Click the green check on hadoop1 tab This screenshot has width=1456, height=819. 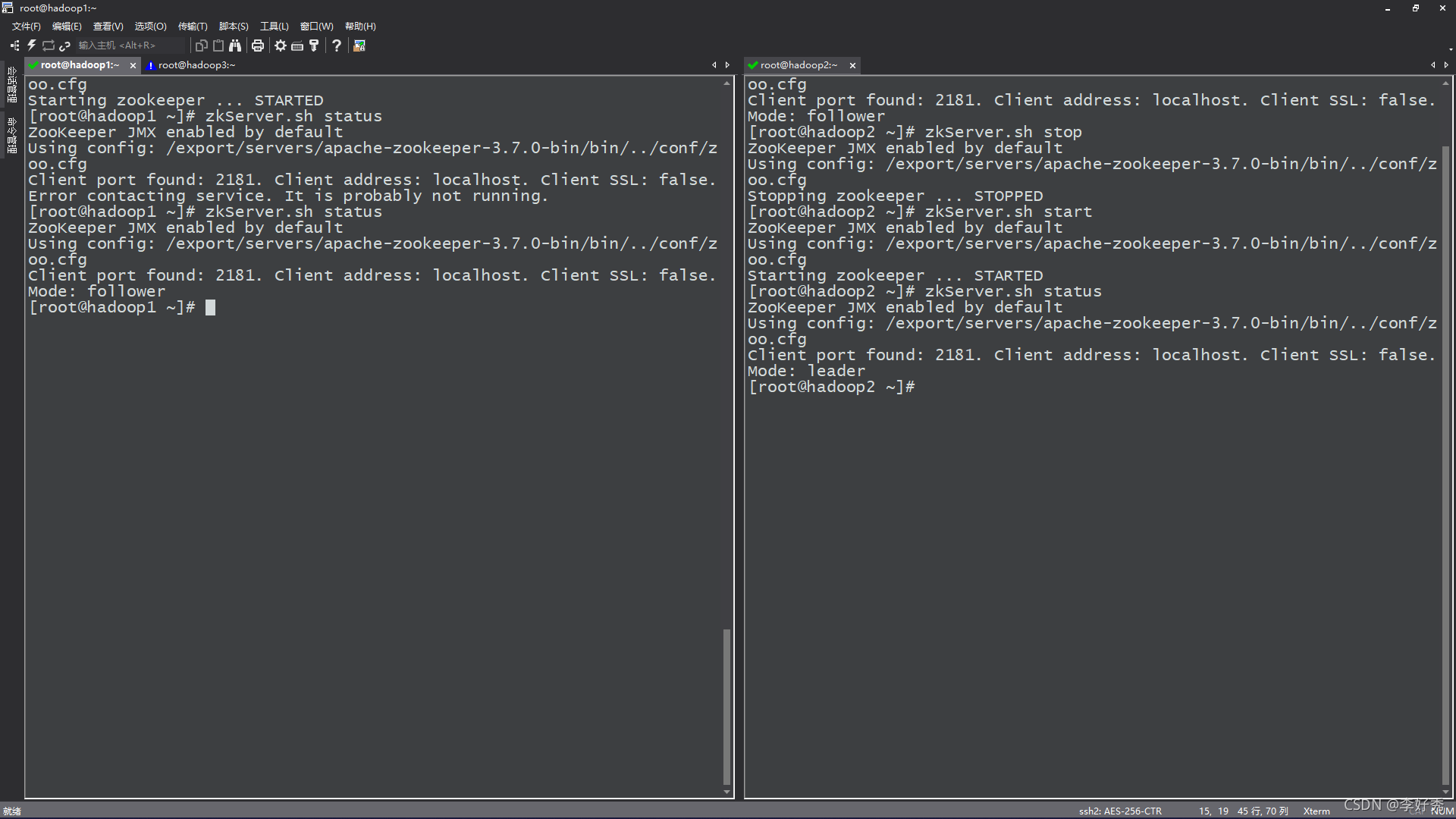point(33,65)
